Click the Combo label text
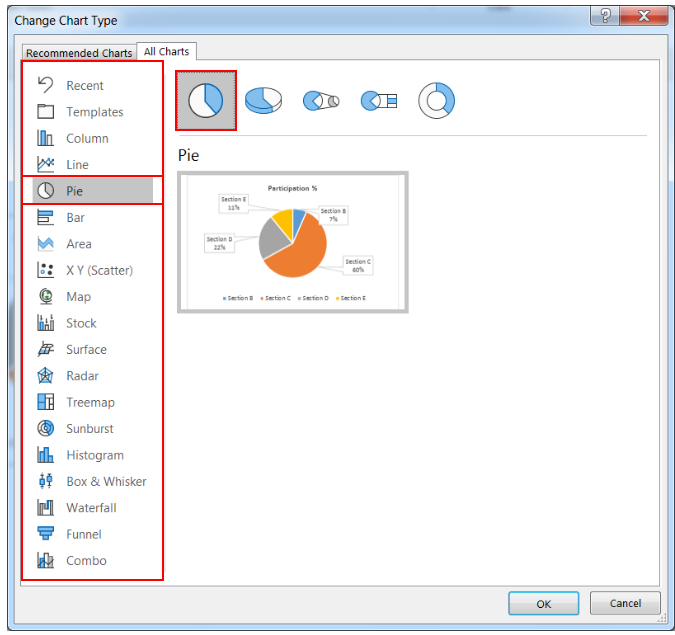Screen dimensions: 675x635 (x=86, y=561)
